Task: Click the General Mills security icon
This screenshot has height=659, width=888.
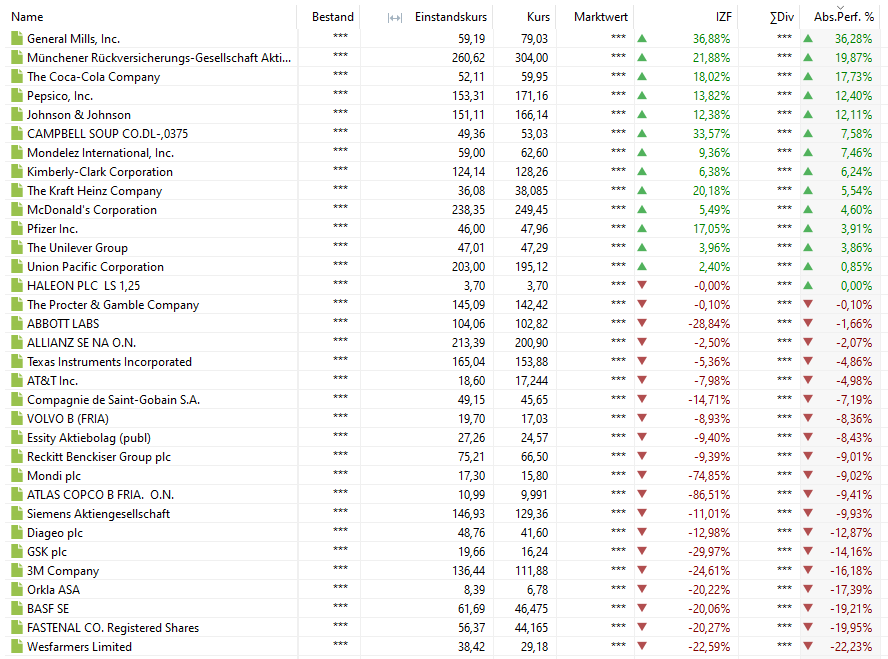Action: point(16,39)
